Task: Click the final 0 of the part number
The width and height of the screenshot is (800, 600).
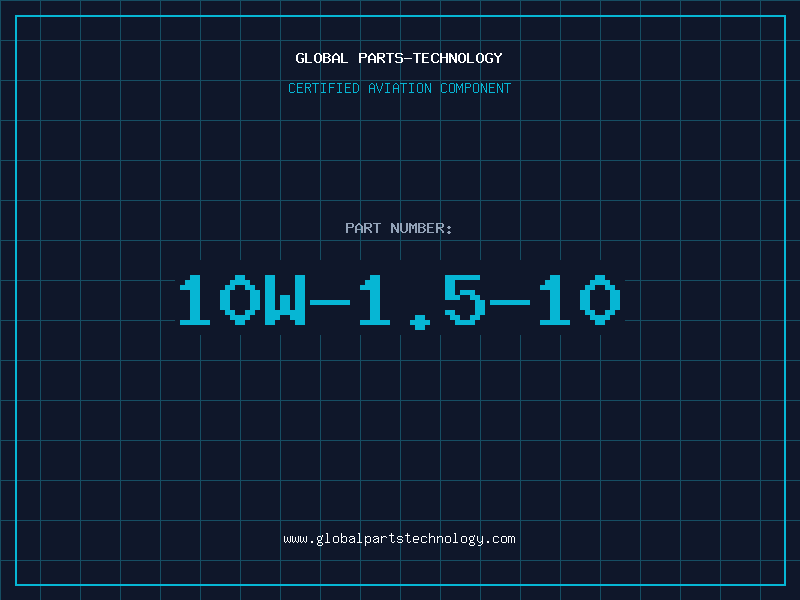Action: 600,300
